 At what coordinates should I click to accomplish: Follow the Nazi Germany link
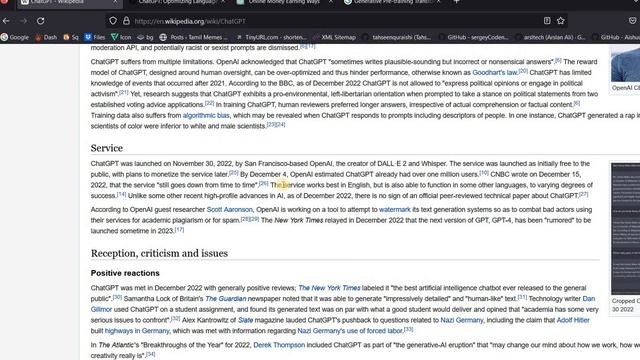point(462,320)
